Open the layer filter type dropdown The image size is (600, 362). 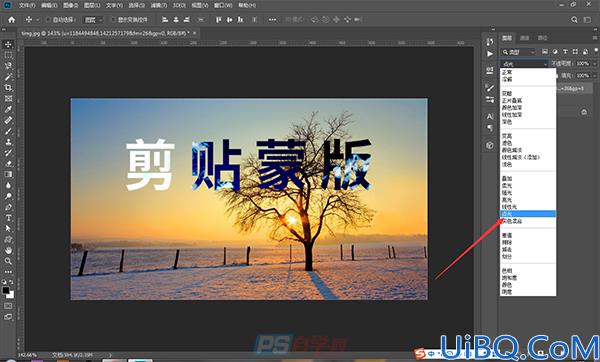click(x=518, y=52)
